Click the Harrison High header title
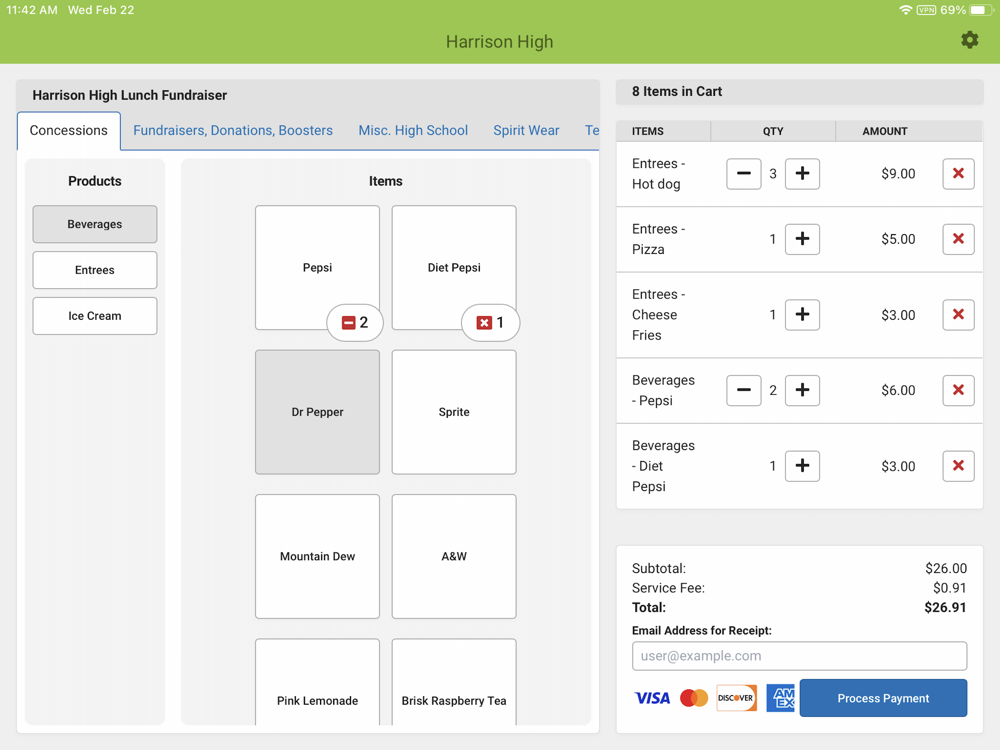 [499, 41]
